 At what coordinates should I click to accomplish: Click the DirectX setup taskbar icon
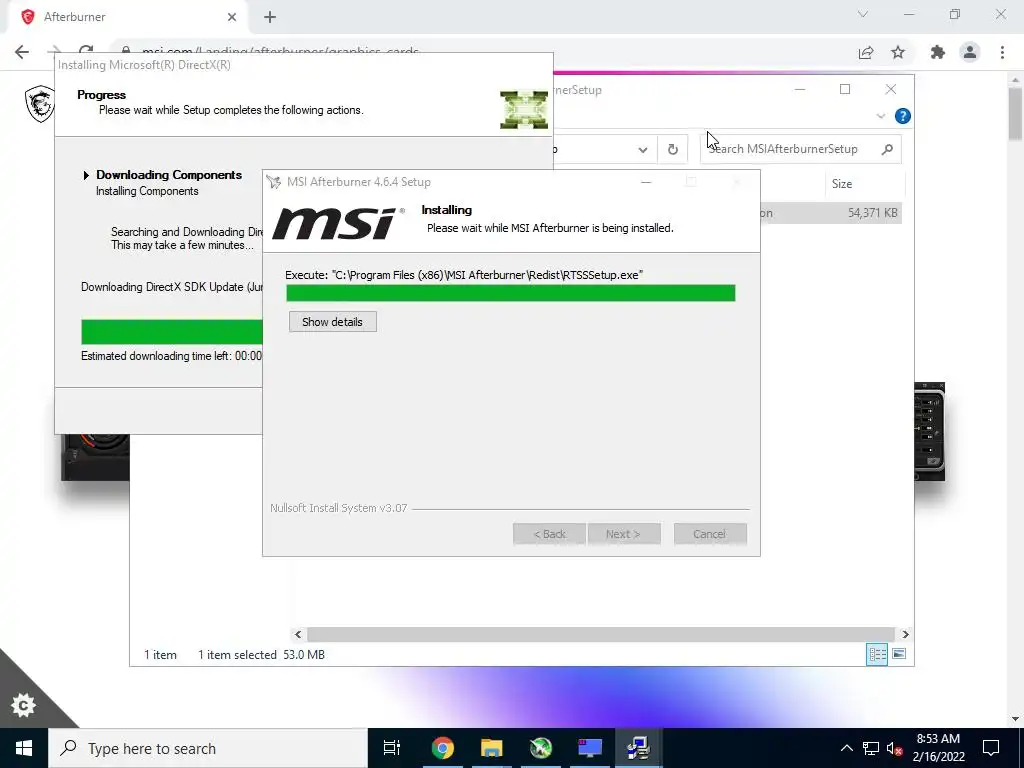[x=540, y=748]
